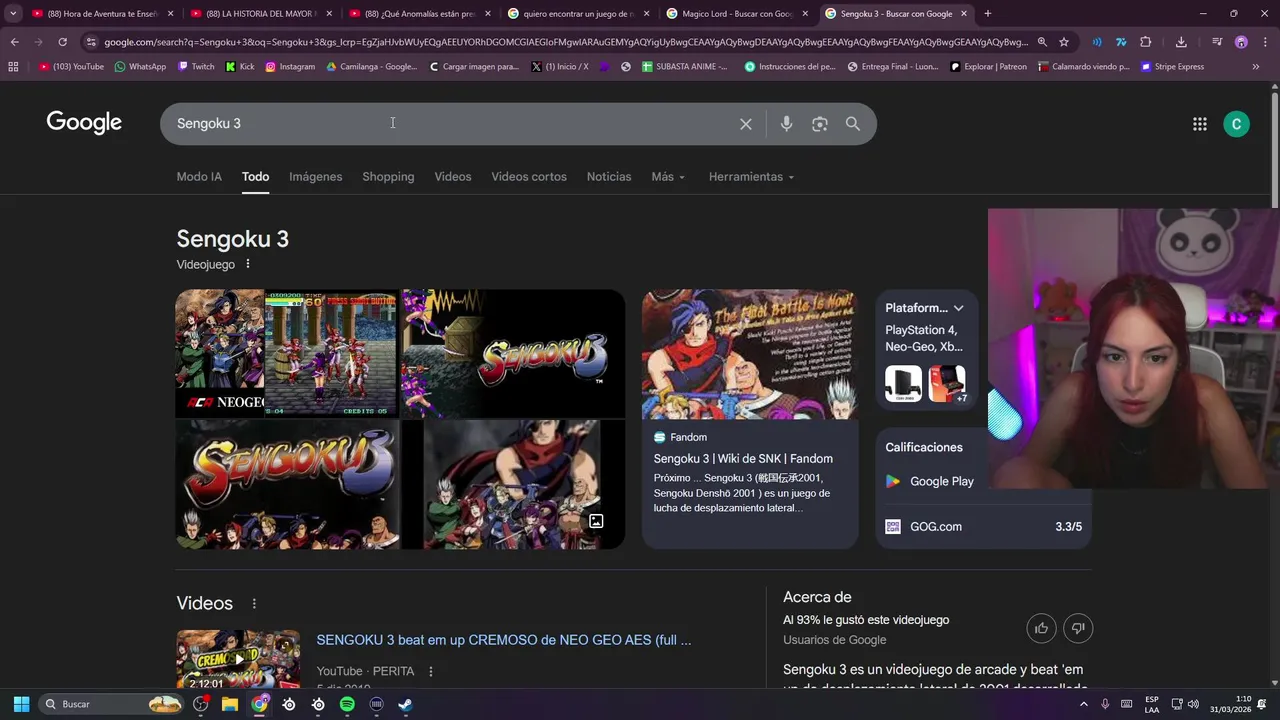Select the Imágenes search tab
This screenshot has height=720, width=1280.
(316, 177)
